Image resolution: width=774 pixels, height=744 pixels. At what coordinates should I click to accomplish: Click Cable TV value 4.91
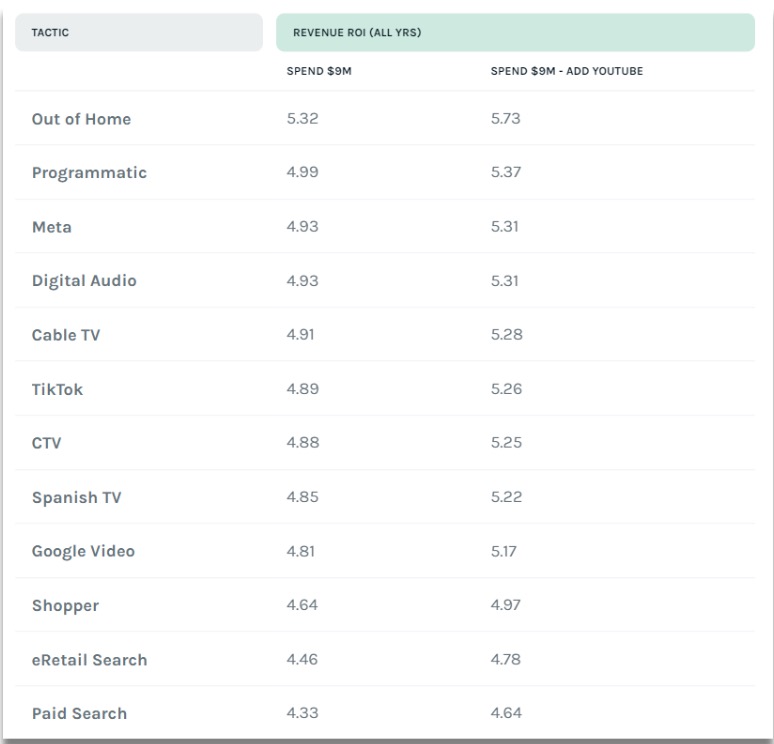pos(301,335)
